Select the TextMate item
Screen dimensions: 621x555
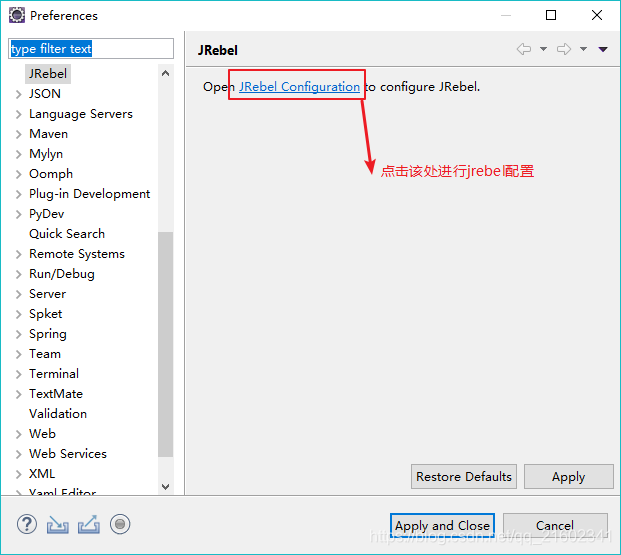tap(56, 394)
